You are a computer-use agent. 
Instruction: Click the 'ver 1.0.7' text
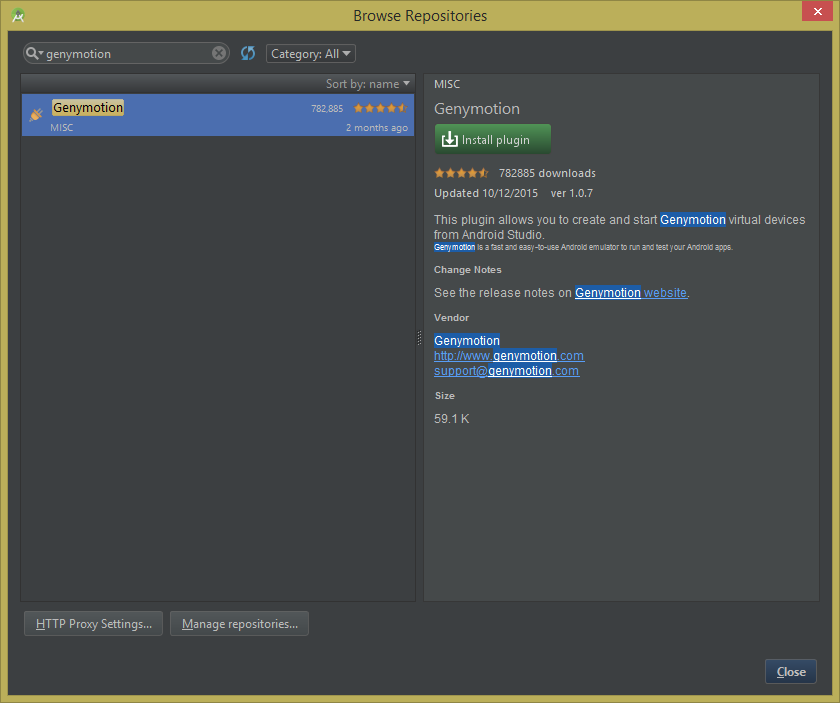point(572,193)
